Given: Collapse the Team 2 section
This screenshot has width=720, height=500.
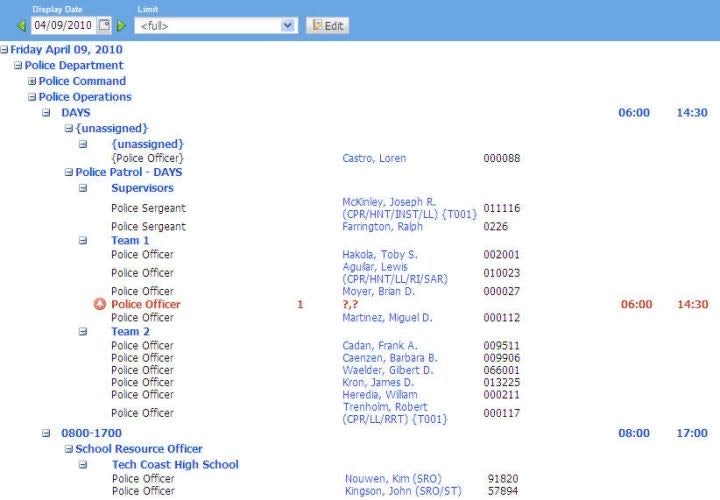Looking at the screenshot, I should click(83, 332).
